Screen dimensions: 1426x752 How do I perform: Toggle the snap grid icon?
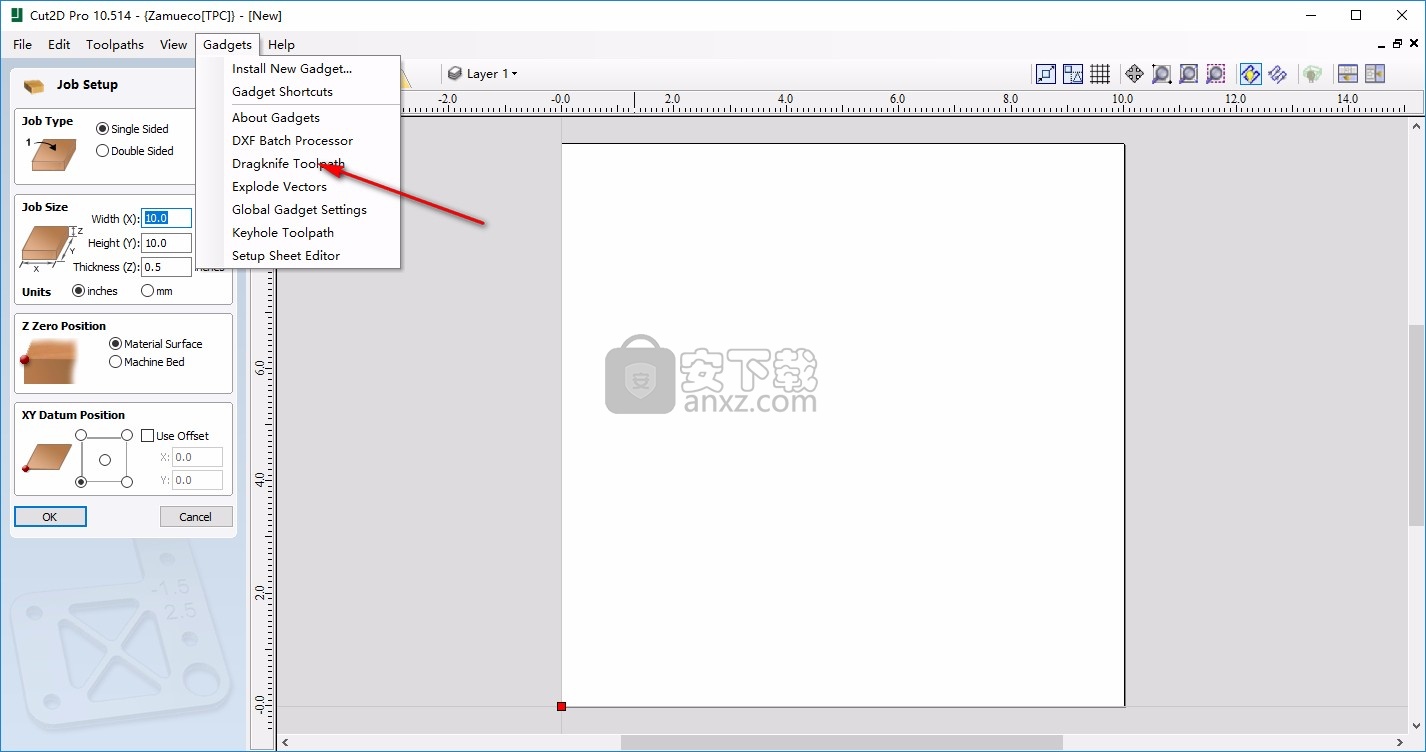1100,74
